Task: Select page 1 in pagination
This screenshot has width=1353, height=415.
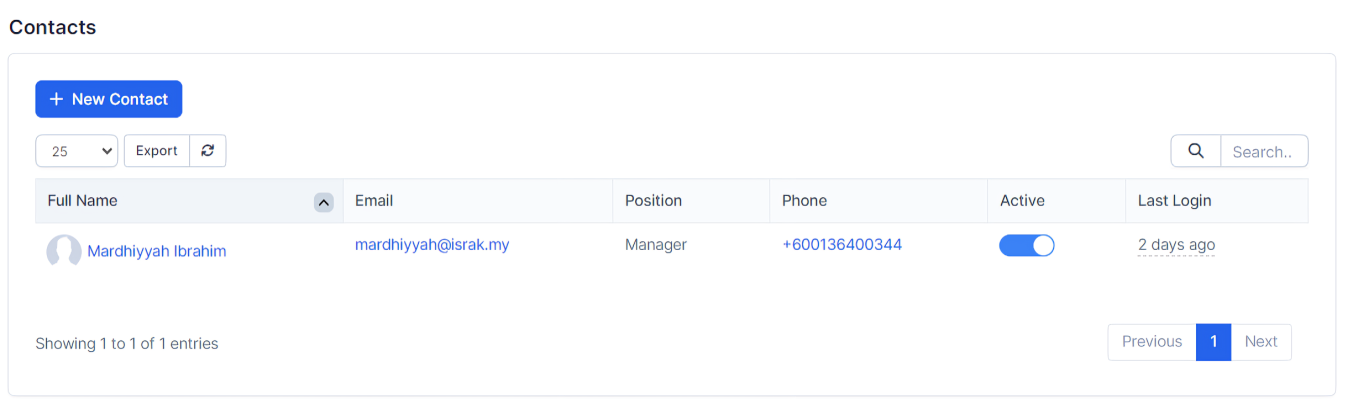Action: coord(1213,342)
